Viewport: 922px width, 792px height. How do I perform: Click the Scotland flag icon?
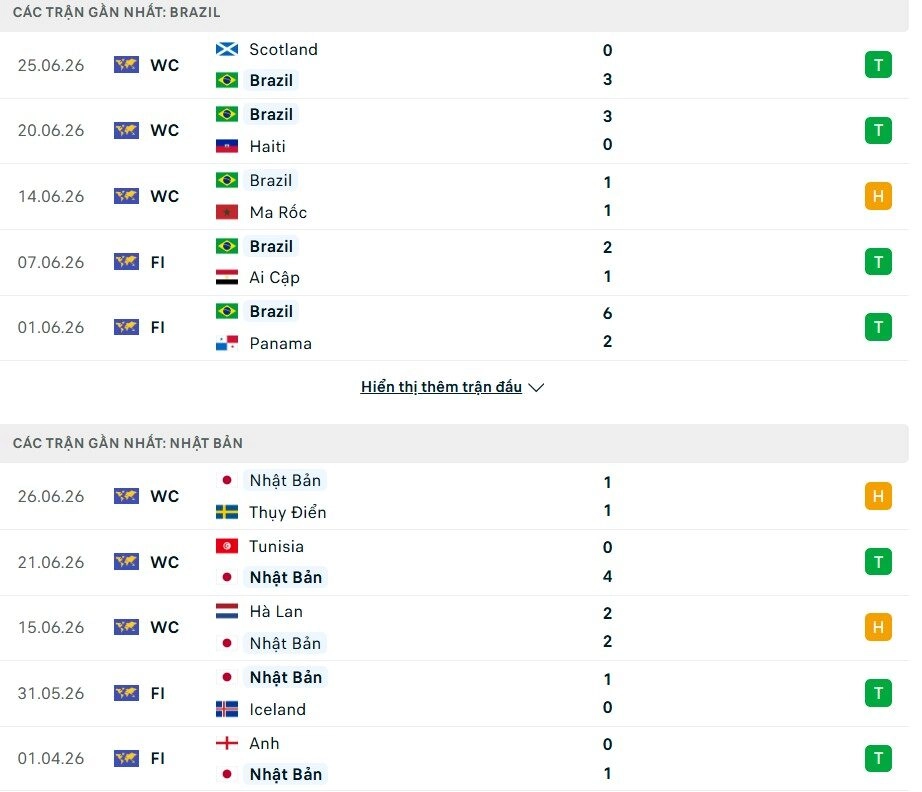click(226, 49)
